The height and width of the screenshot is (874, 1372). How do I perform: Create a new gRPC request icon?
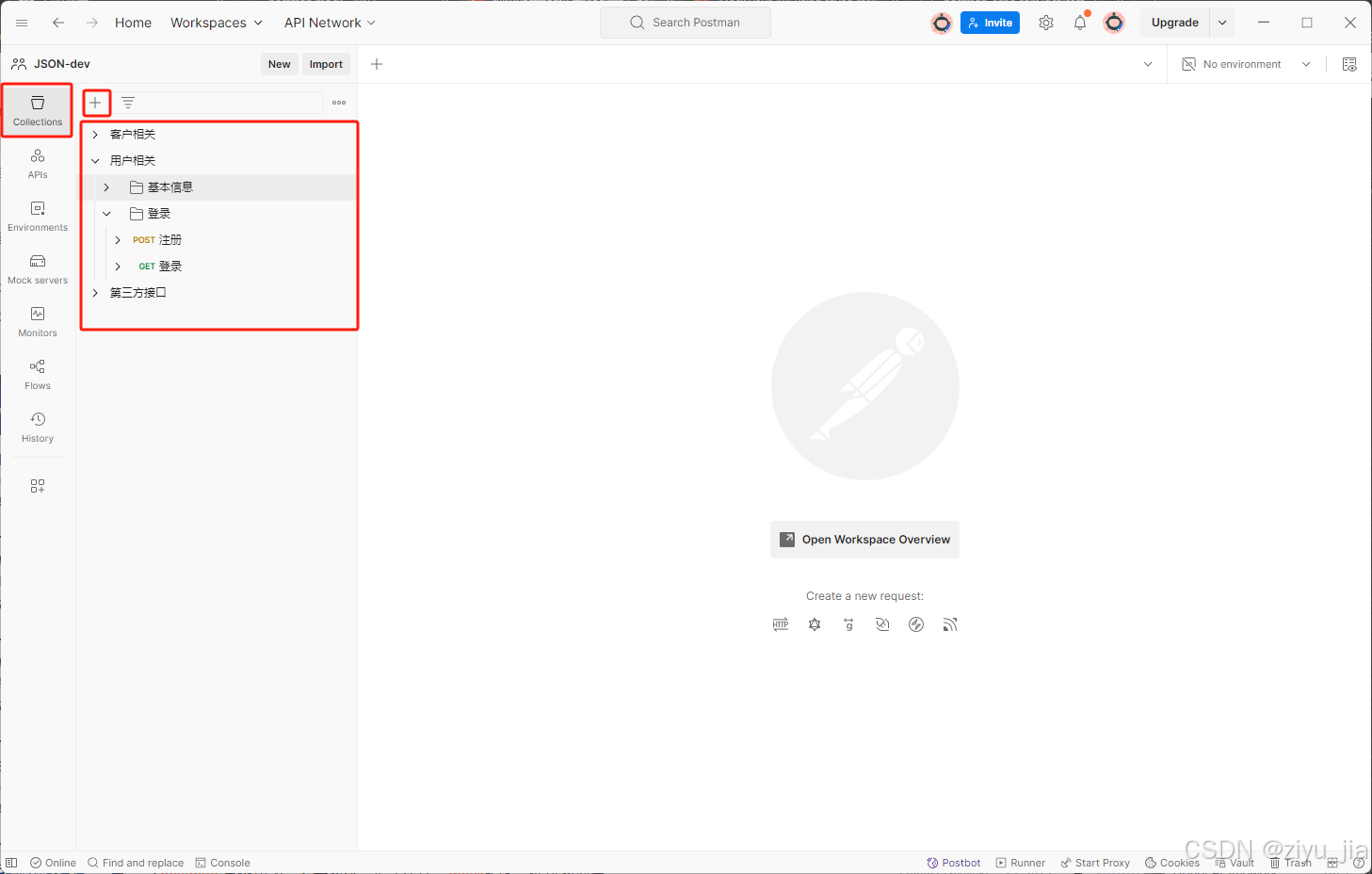pos(848,624)
